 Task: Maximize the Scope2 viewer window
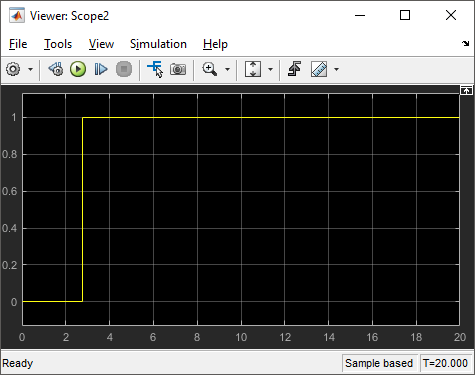tap(405, 15)
